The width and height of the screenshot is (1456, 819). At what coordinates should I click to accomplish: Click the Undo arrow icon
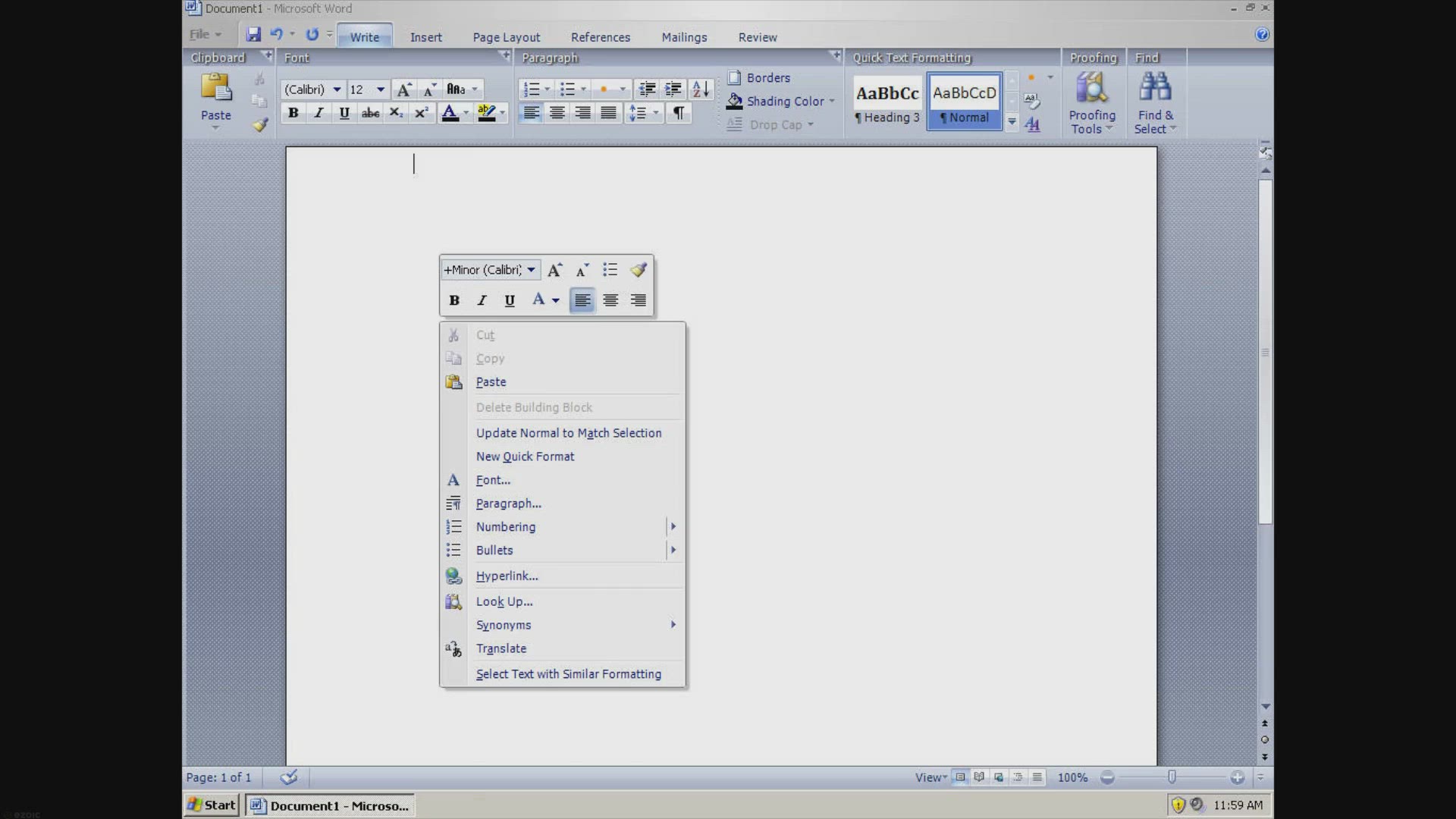[277, 34]
